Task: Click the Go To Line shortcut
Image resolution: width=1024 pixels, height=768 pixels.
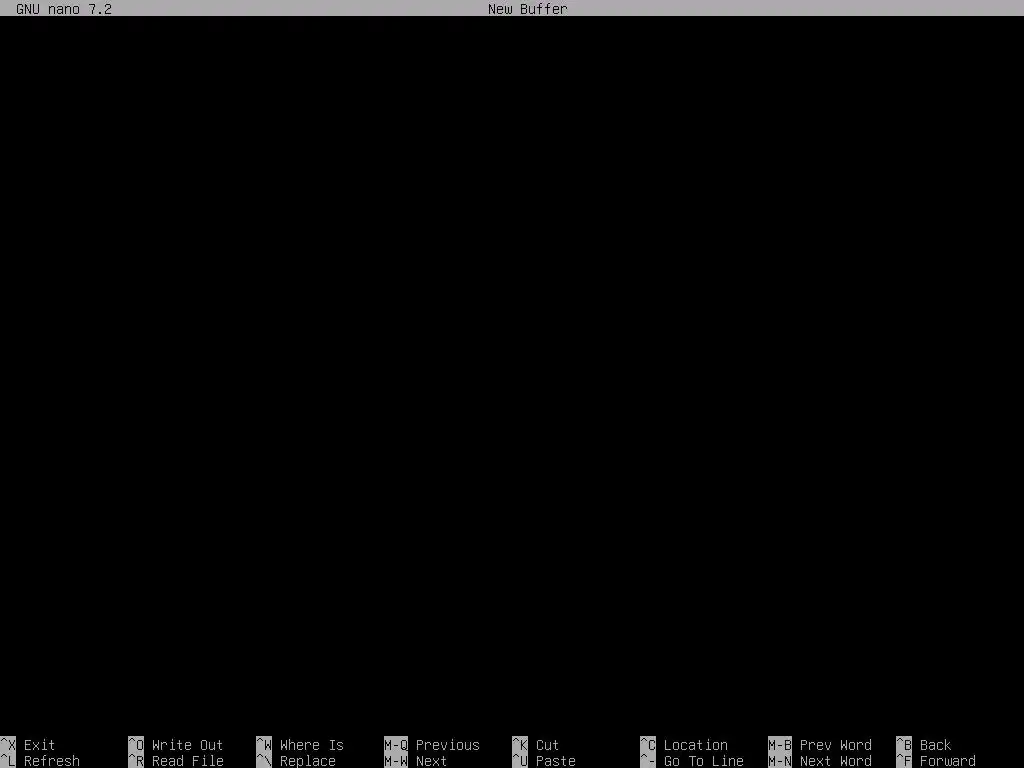Action: [x=692, y=761]
